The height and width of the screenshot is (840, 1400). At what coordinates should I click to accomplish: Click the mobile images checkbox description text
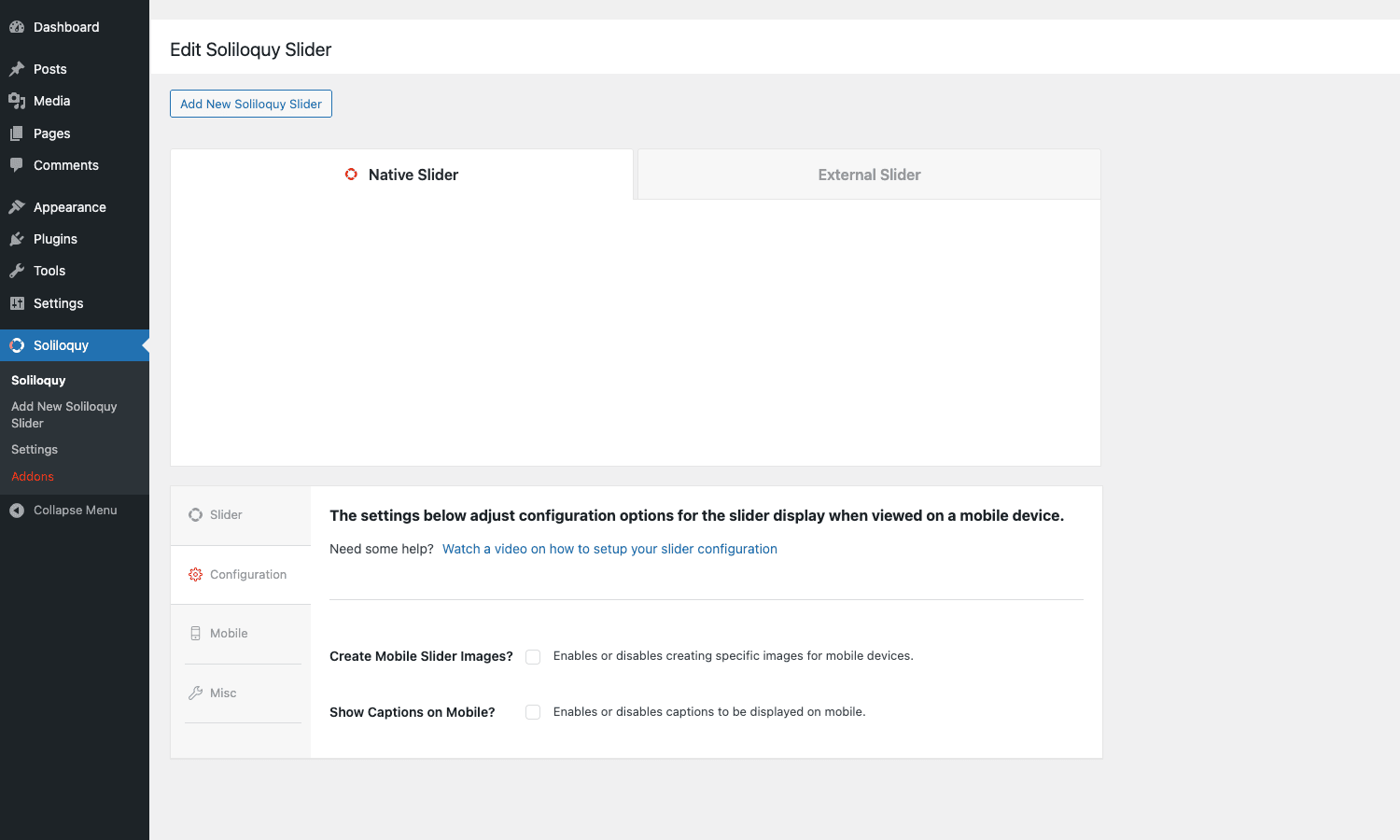pos(734,656)
